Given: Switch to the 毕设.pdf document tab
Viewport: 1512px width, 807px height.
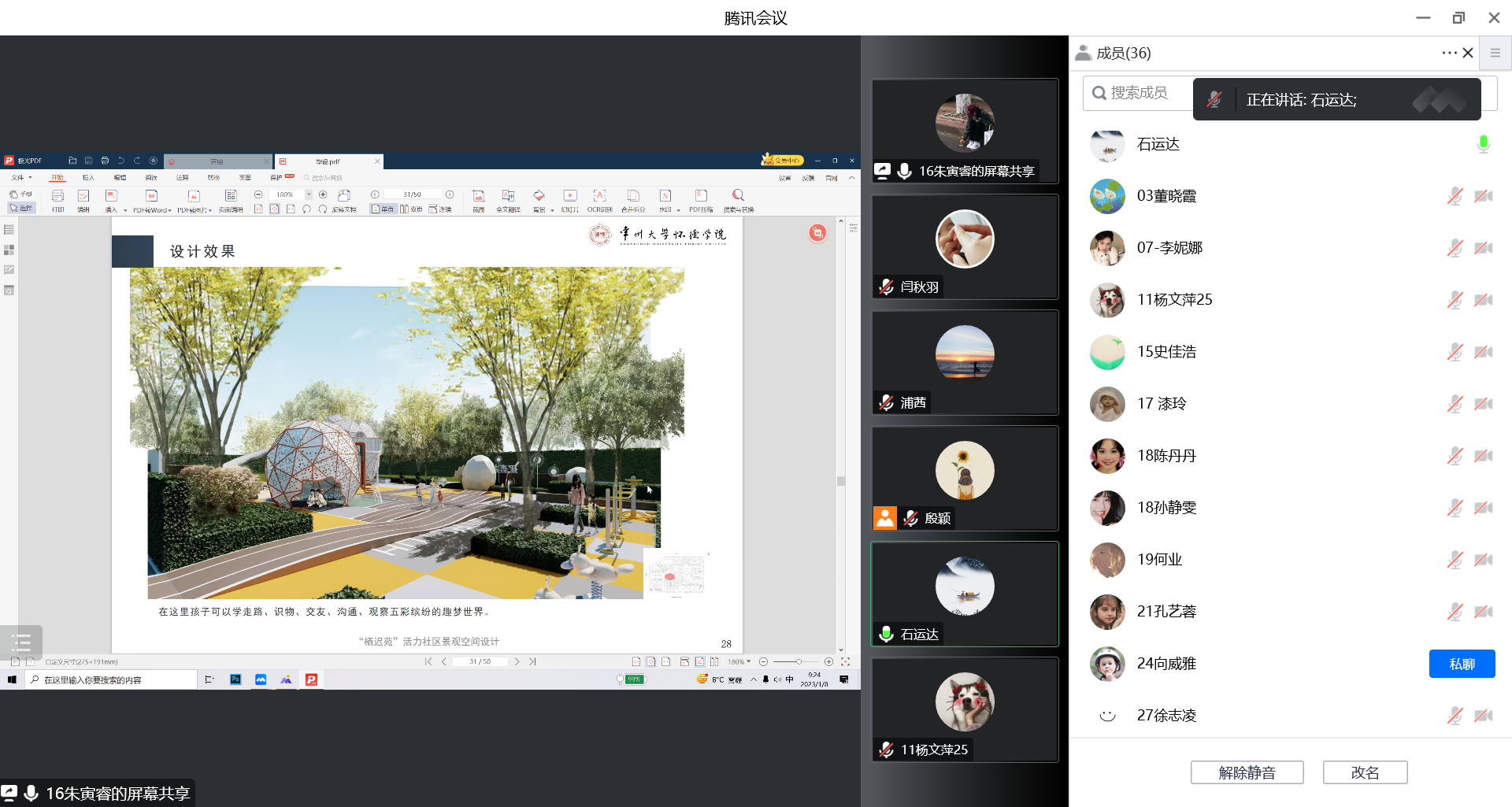Looking at the screenshot, I should point(328,161).
